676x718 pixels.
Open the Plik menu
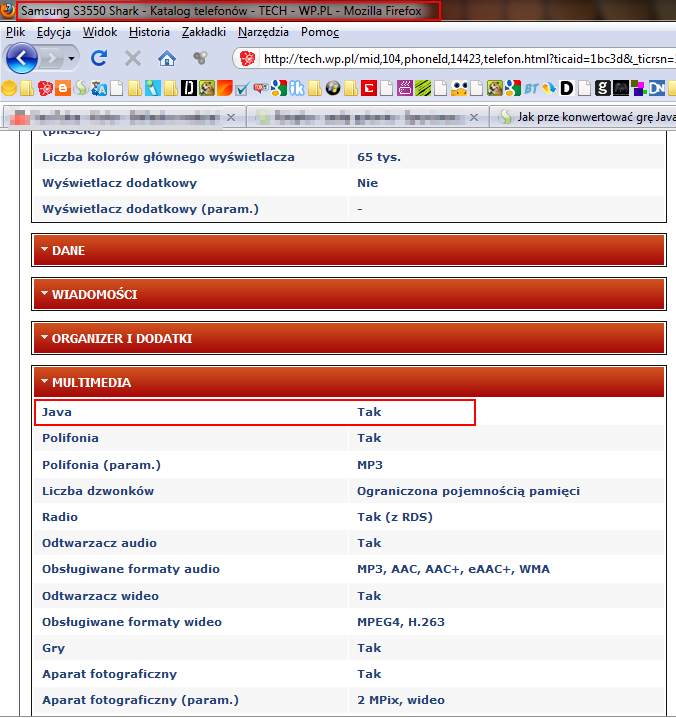point(15,32)
